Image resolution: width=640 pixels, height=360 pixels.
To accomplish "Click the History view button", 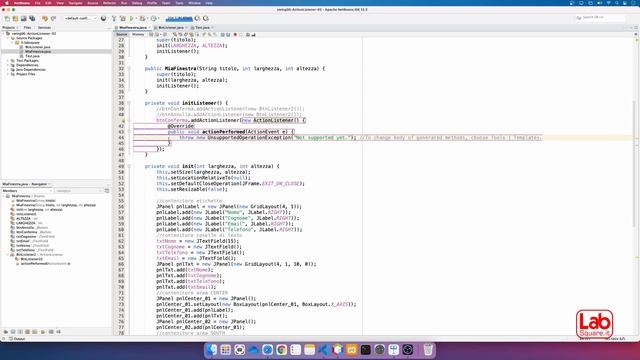I will point(138,35).
